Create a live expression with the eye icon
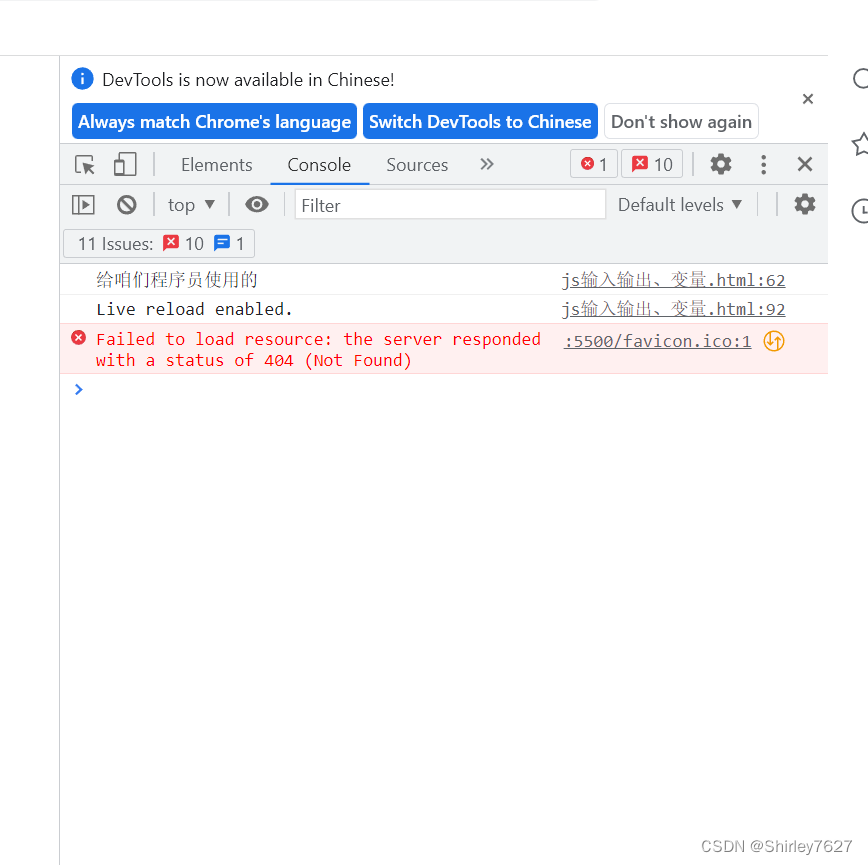 pyautogui.click(x=257, y=204)
